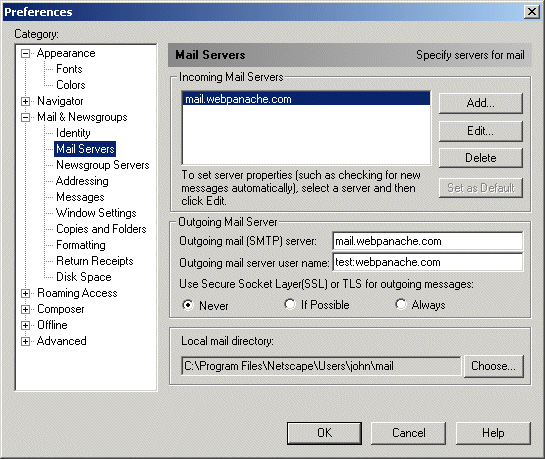The image size is (545, 459).
Task: Set SSL usage to Always
Action: tap(400, 304)
